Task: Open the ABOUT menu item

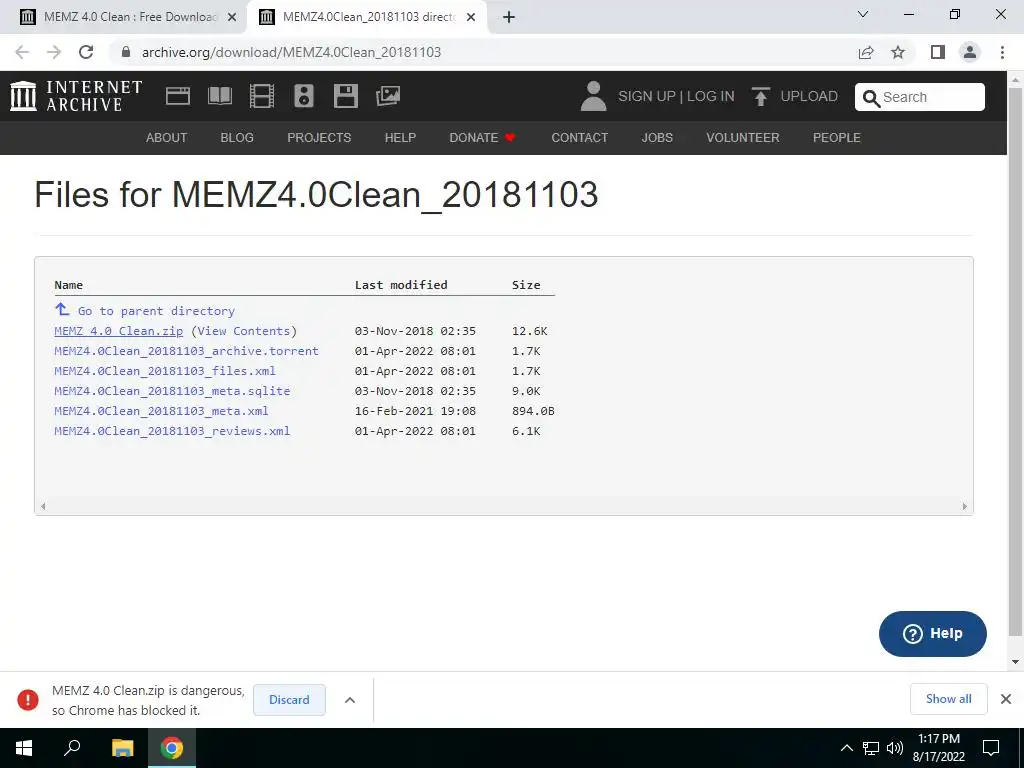Action: [167, 138]
